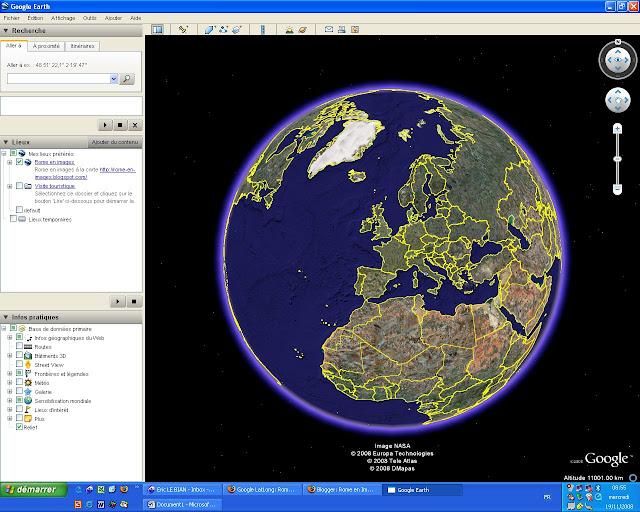The height and width of the screenshot is (512, 640).
Task: Click the Ajouter du contenu button
Action: pyautogui.click(x=115, y=142)
